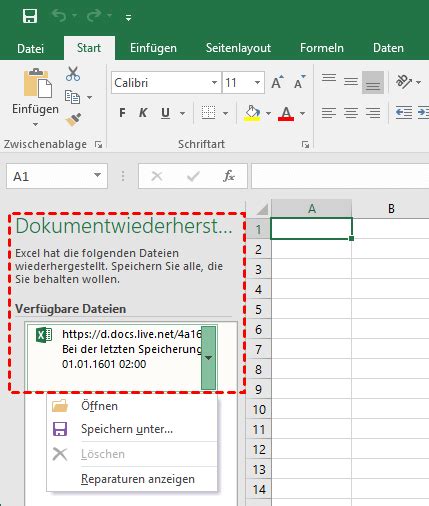This screenshot has height=506, width=429.
Task: Click the Borders icon
Action: (x=208, y=113)
